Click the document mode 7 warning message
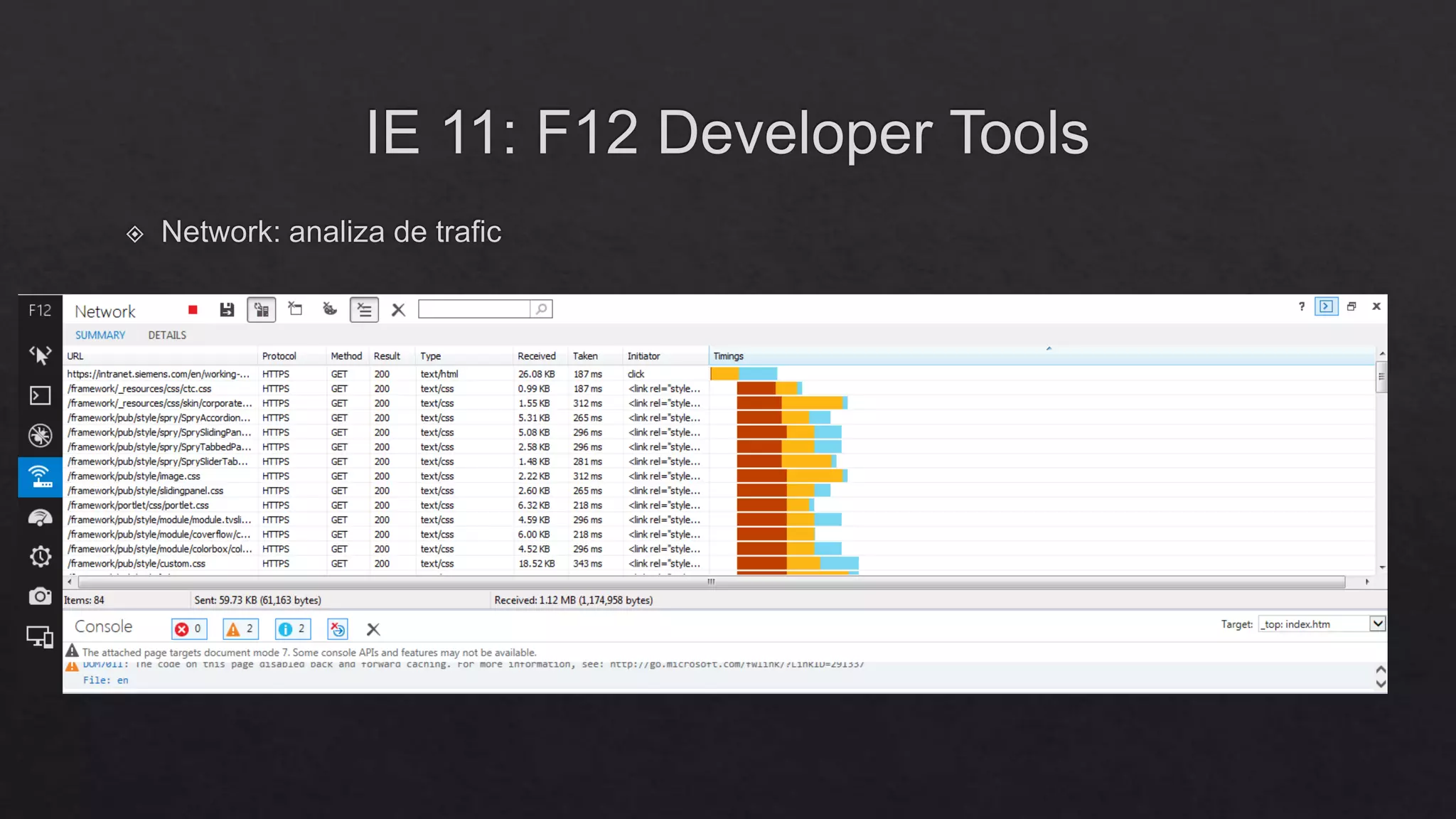The width and height of the screenshot is (1456, 819). [309, 653]
